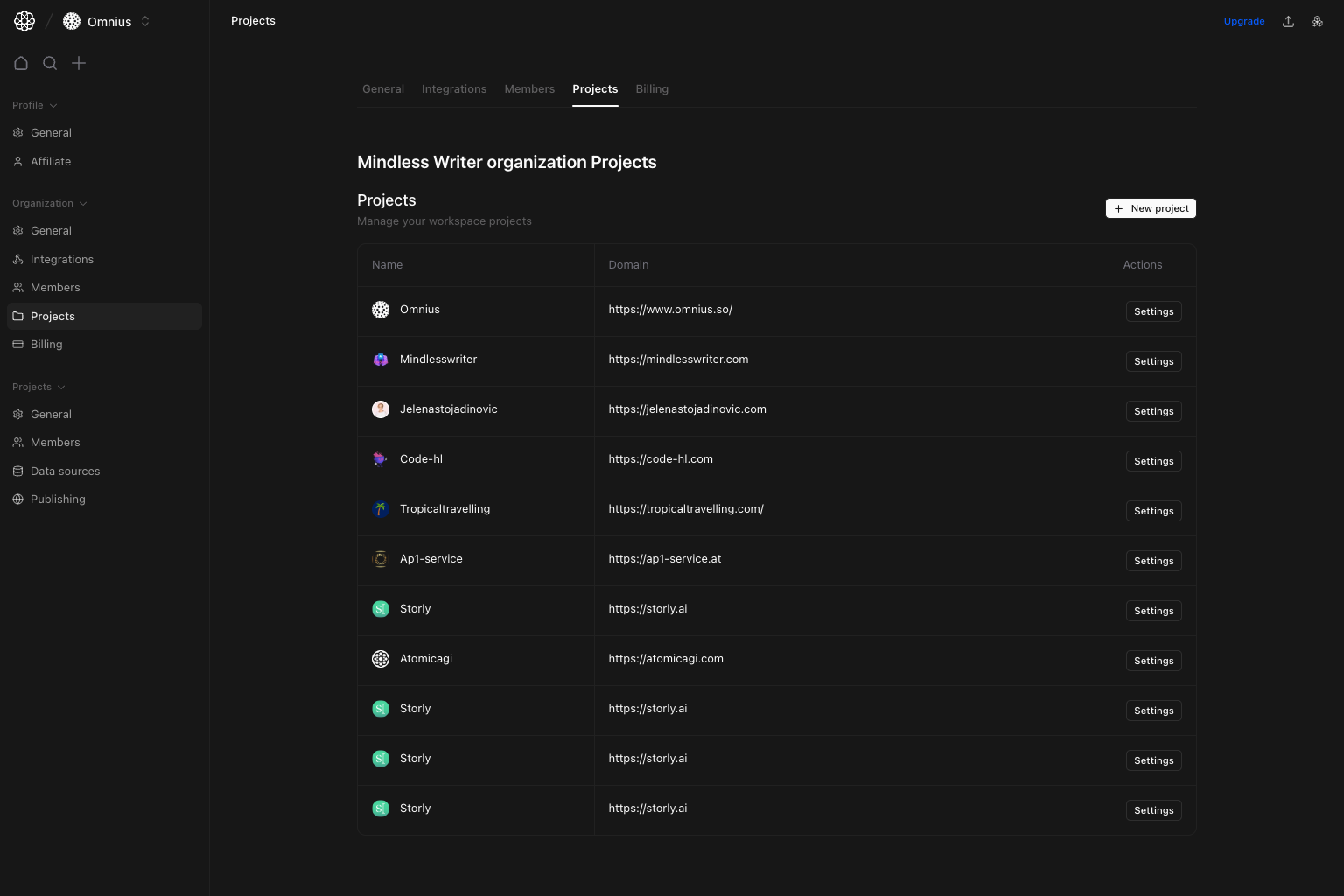Expand the Omnius workspace switcher

click(x=145, y=21)
